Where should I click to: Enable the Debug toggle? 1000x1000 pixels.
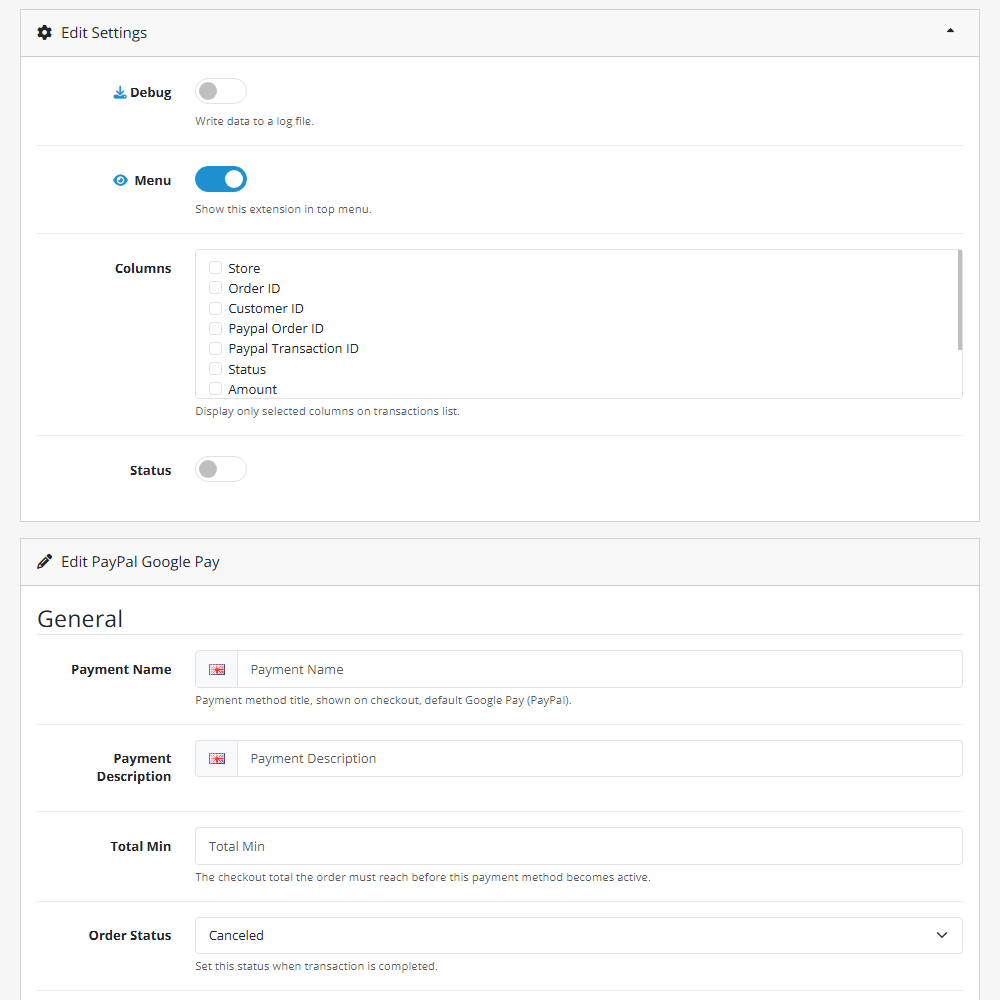(220, 91)
